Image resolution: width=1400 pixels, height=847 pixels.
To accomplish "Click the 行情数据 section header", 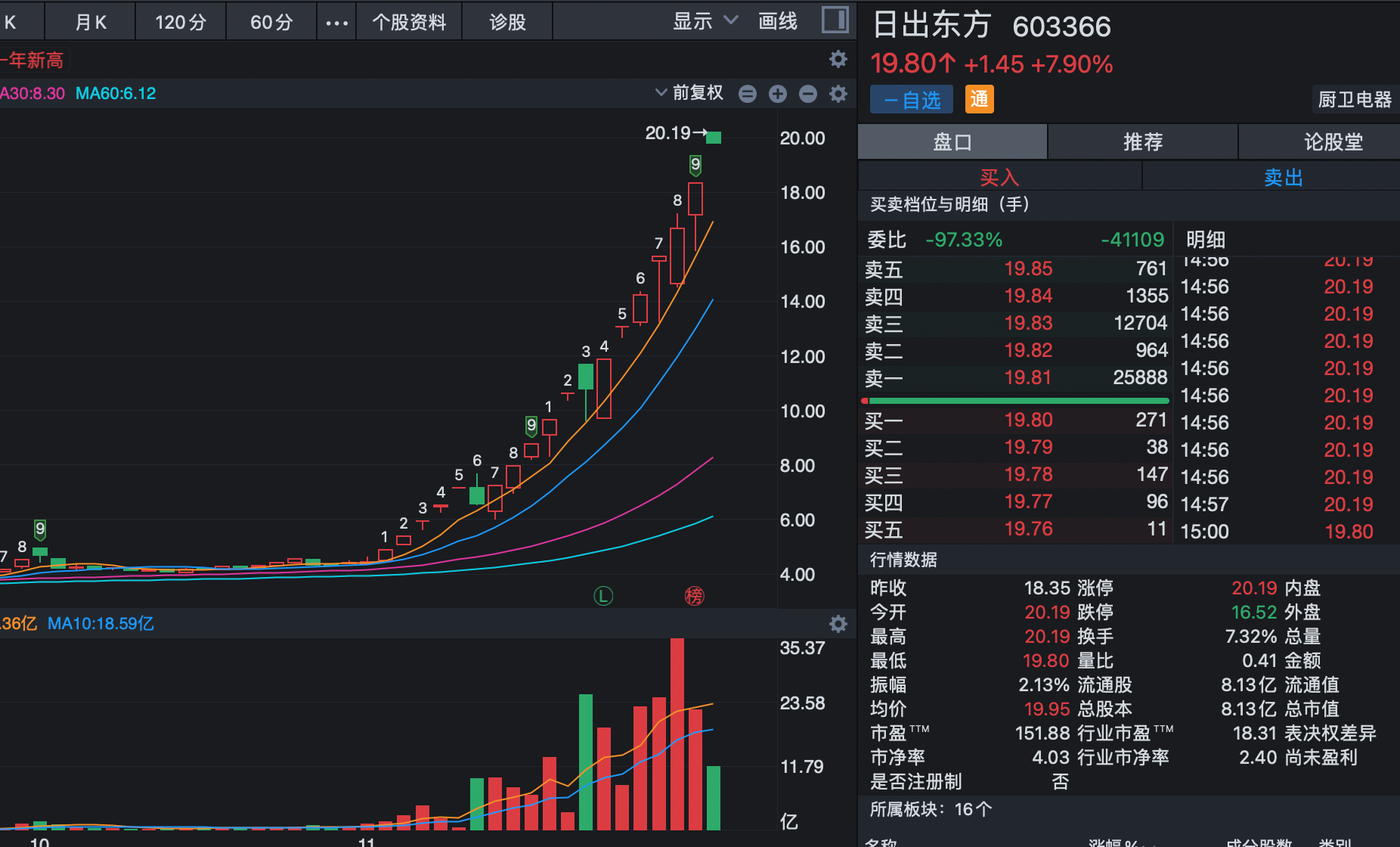I will 903,560.
